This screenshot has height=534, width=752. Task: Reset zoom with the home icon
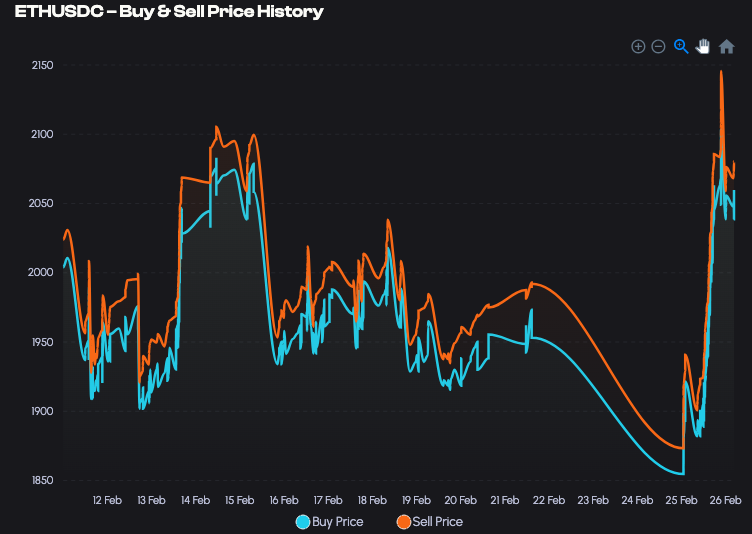tap(727, 46)
